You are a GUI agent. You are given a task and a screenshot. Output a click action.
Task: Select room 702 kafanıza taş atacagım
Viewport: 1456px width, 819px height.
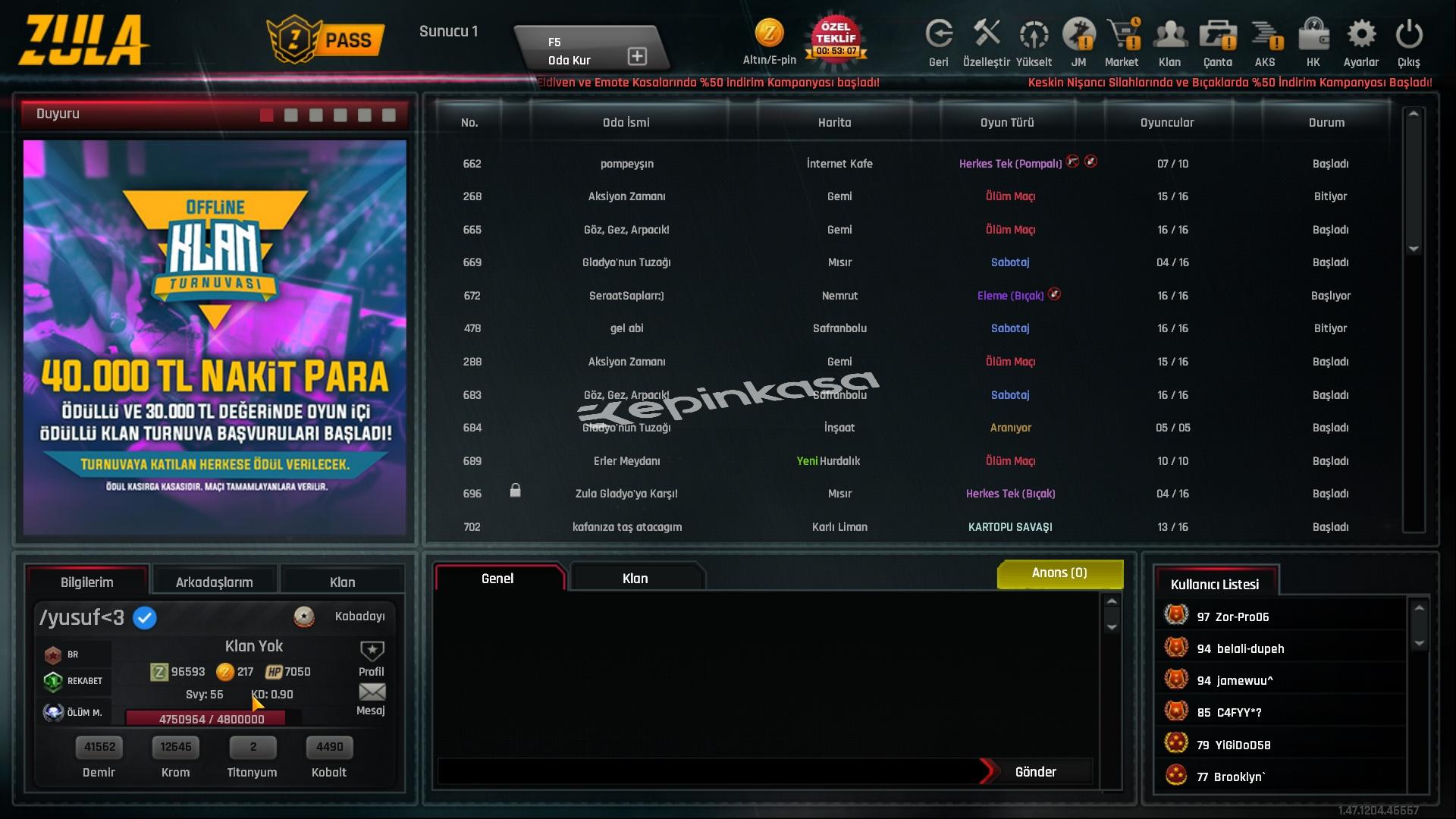(x=914, y=526)
